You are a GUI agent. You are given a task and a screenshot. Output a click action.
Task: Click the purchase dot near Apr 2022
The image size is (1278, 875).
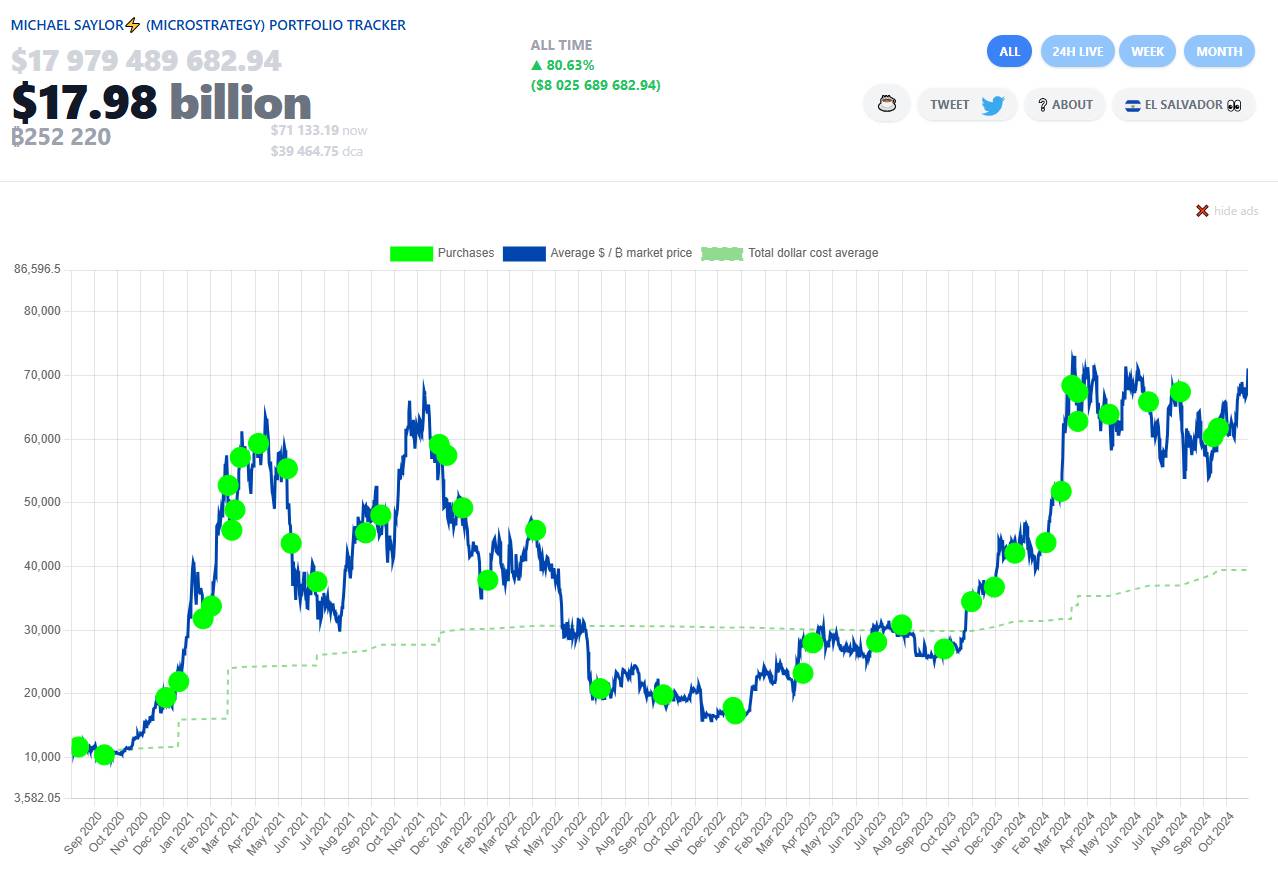tap(535, 530)
